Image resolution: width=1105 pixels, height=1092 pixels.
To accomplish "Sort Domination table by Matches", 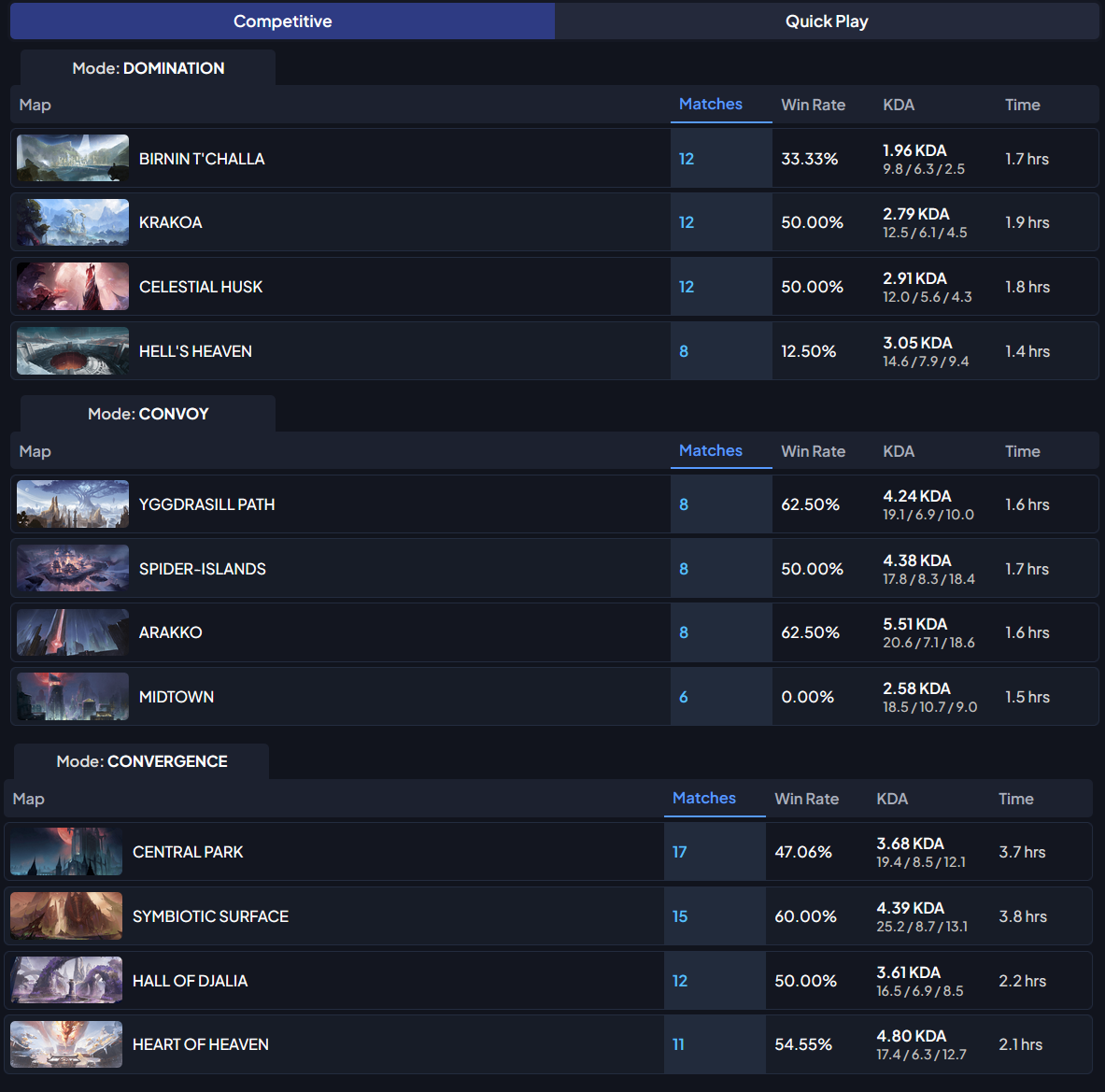I will tap(710, 105).
